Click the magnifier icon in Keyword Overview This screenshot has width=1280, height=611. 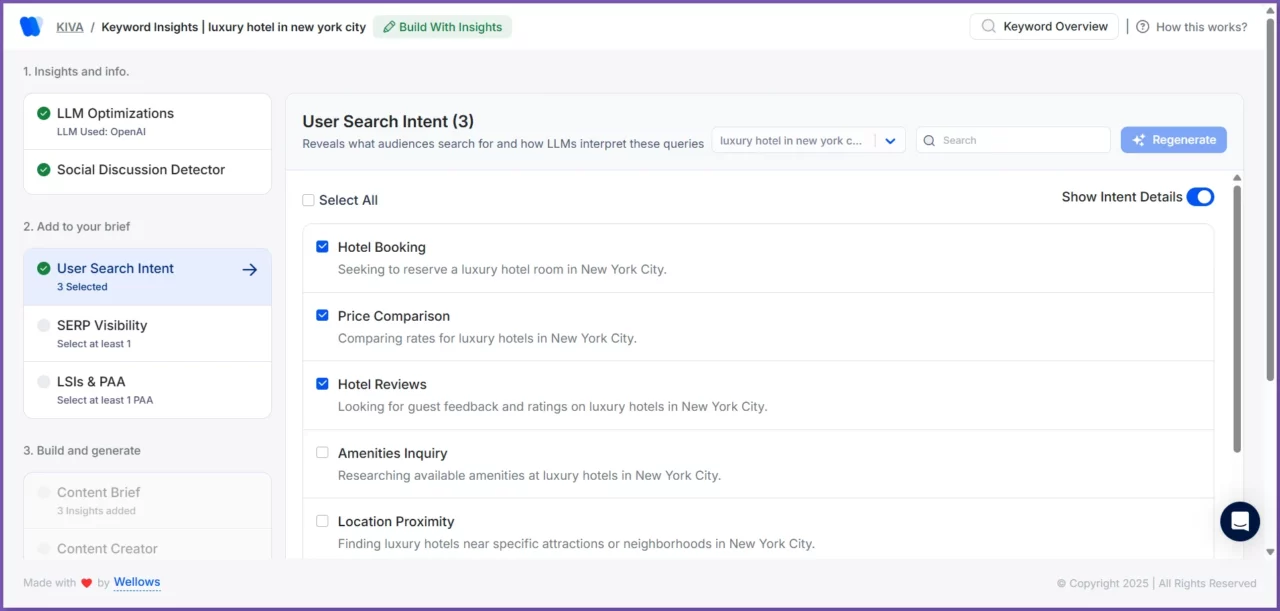(x=988, y=27)
